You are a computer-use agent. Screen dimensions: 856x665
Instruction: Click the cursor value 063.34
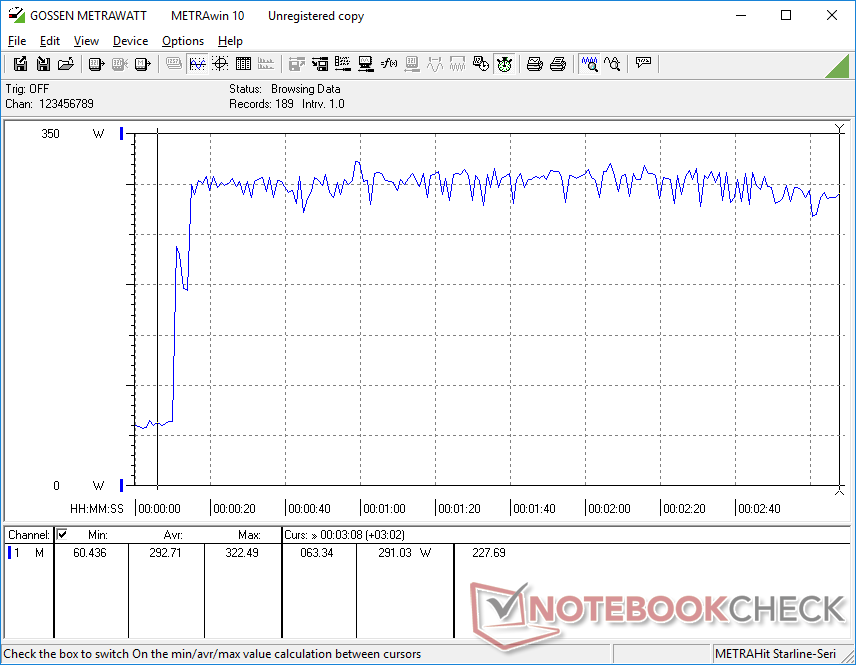(x=317, y=553)
